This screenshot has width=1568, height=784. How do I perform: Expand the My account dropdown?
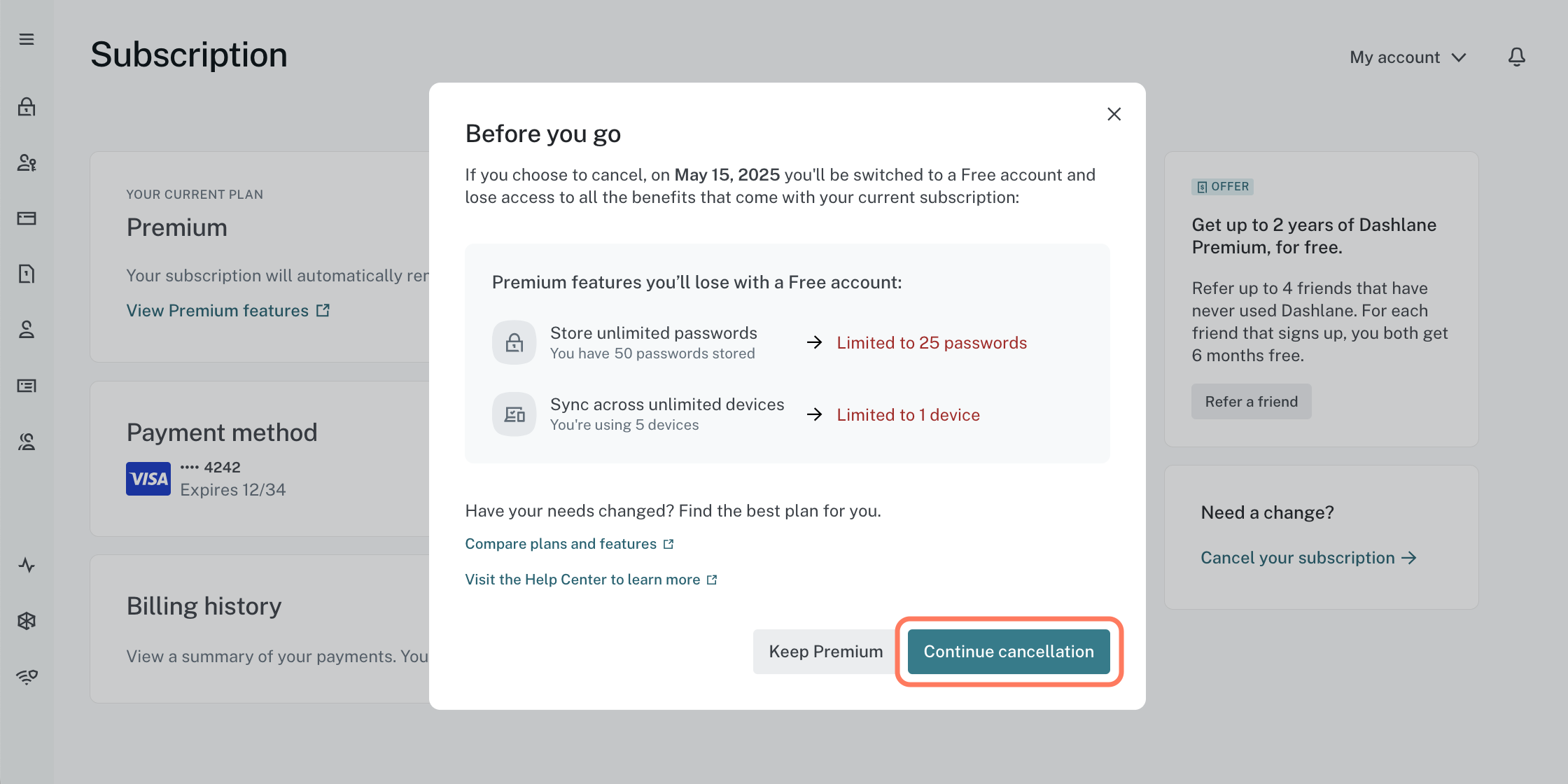pos(1408,57)
